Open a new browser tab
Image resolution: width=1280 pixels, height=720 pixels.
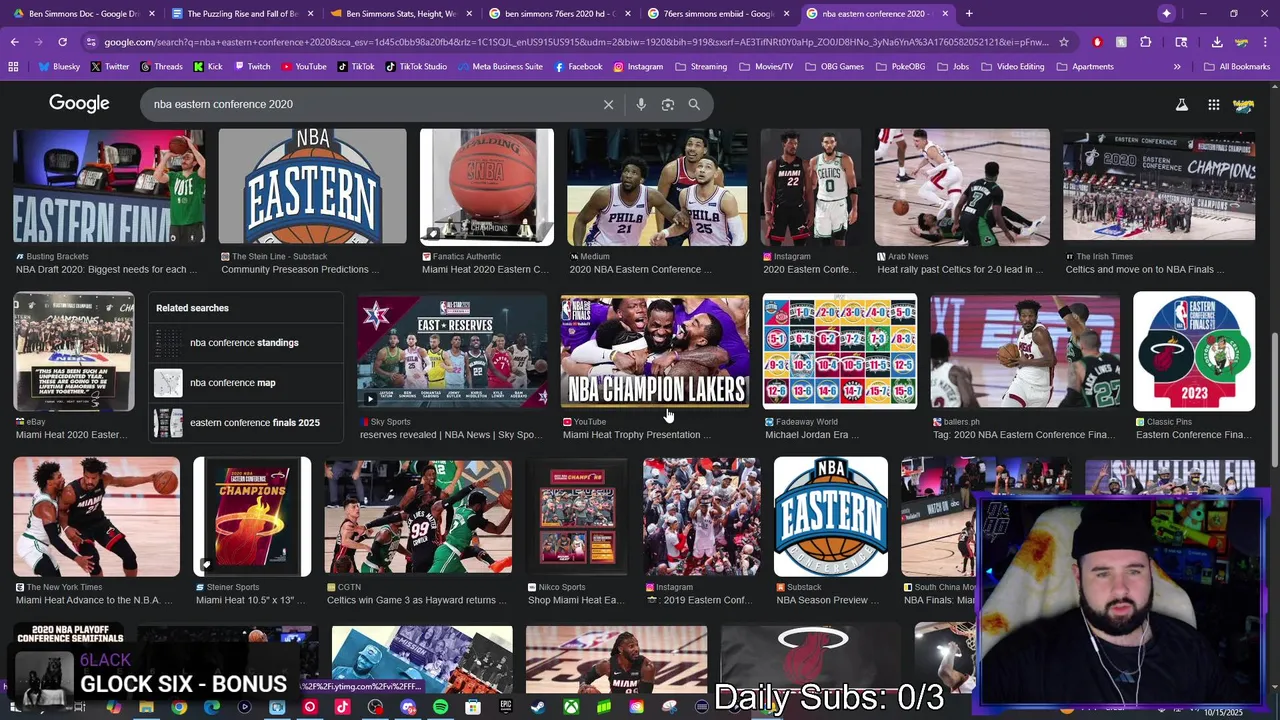[969, 14]
